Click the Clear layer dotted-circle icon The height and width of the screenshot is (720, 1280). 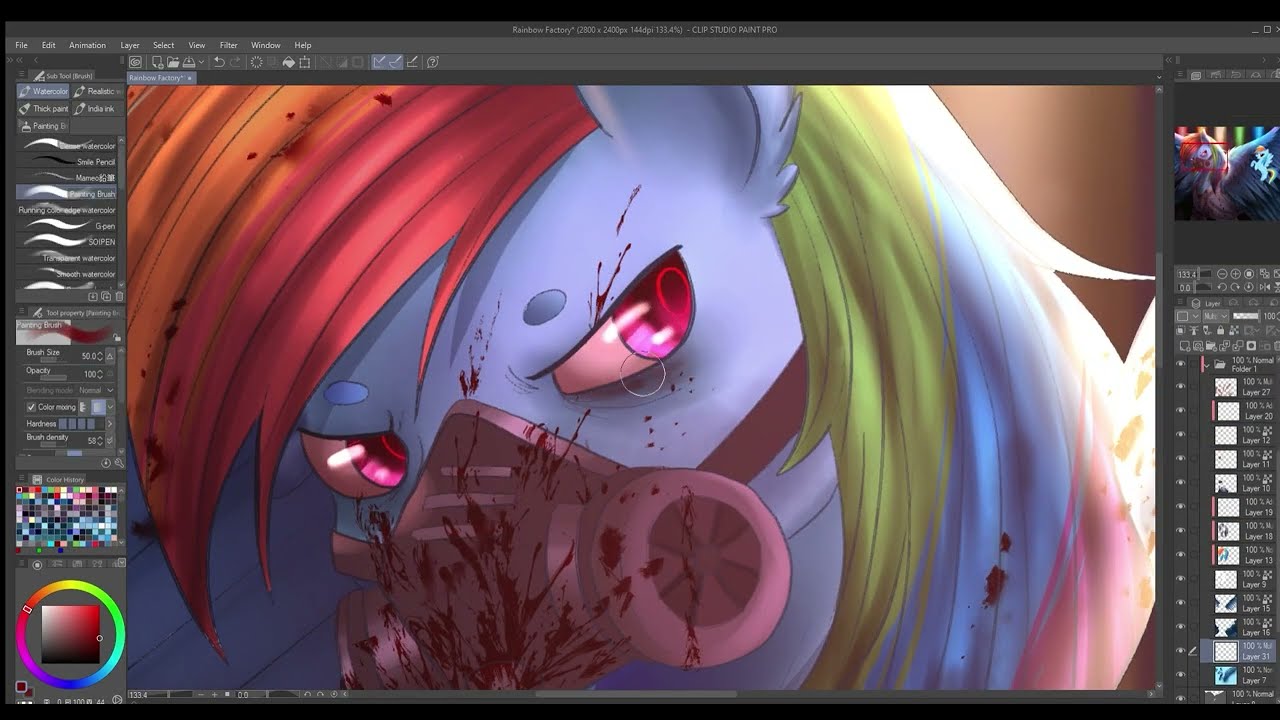(257, 62)
